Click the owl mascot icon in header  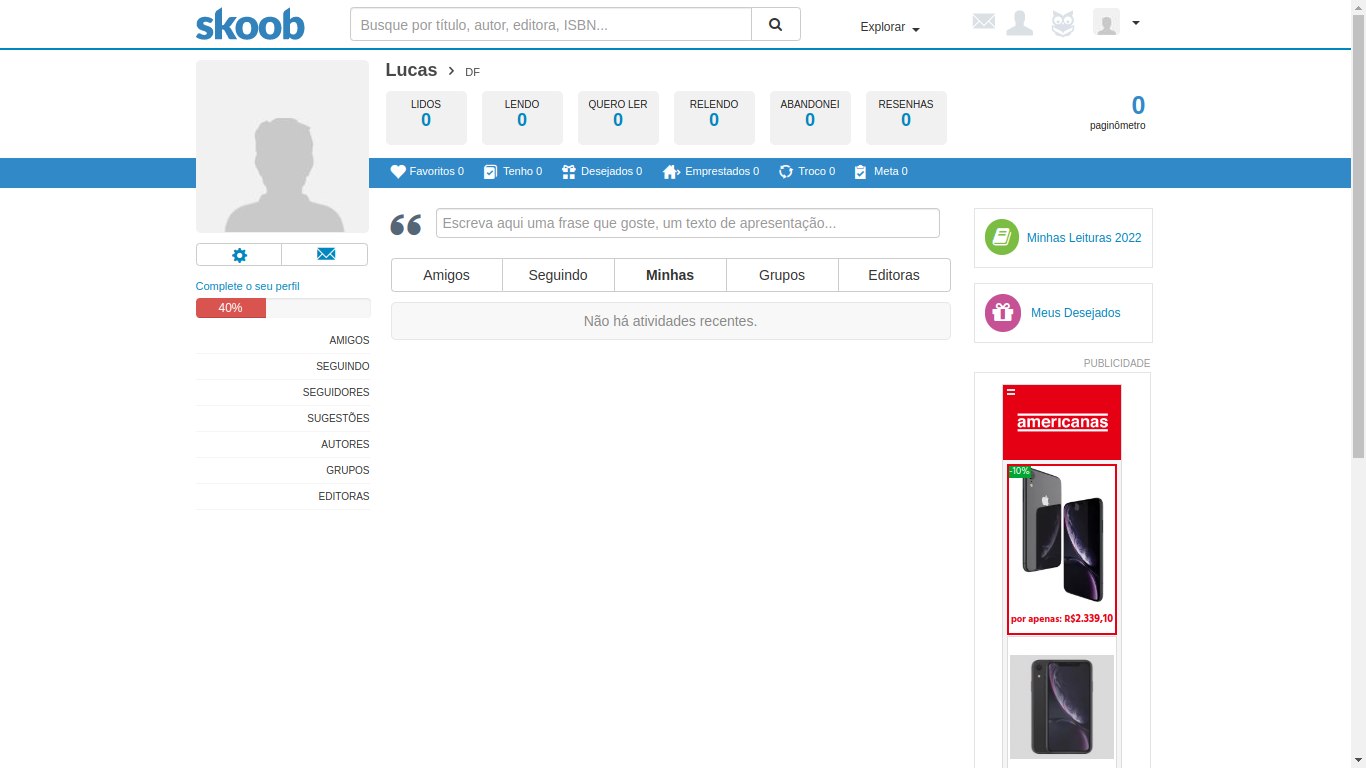tap(1063, 23)
